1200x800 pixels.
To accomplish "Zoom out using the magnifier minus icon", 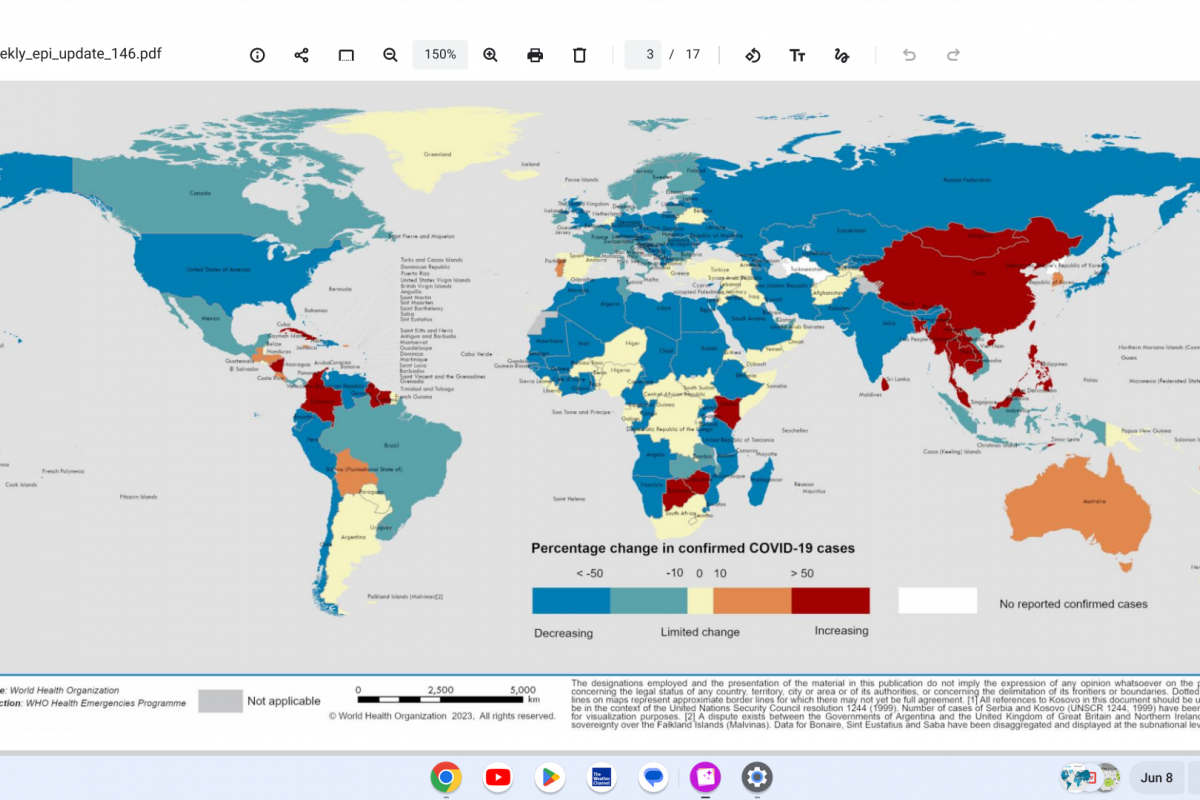I will 390,55.
